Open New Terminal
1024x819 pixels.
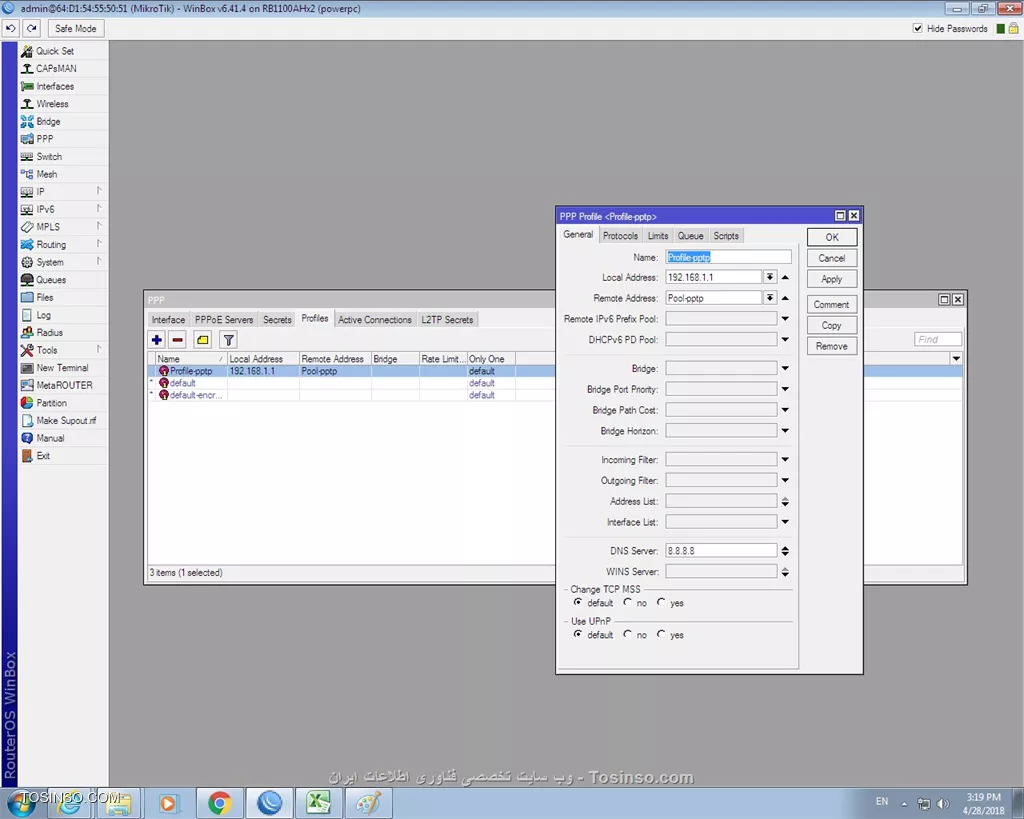pyautogui.click(x=63, y=368)
